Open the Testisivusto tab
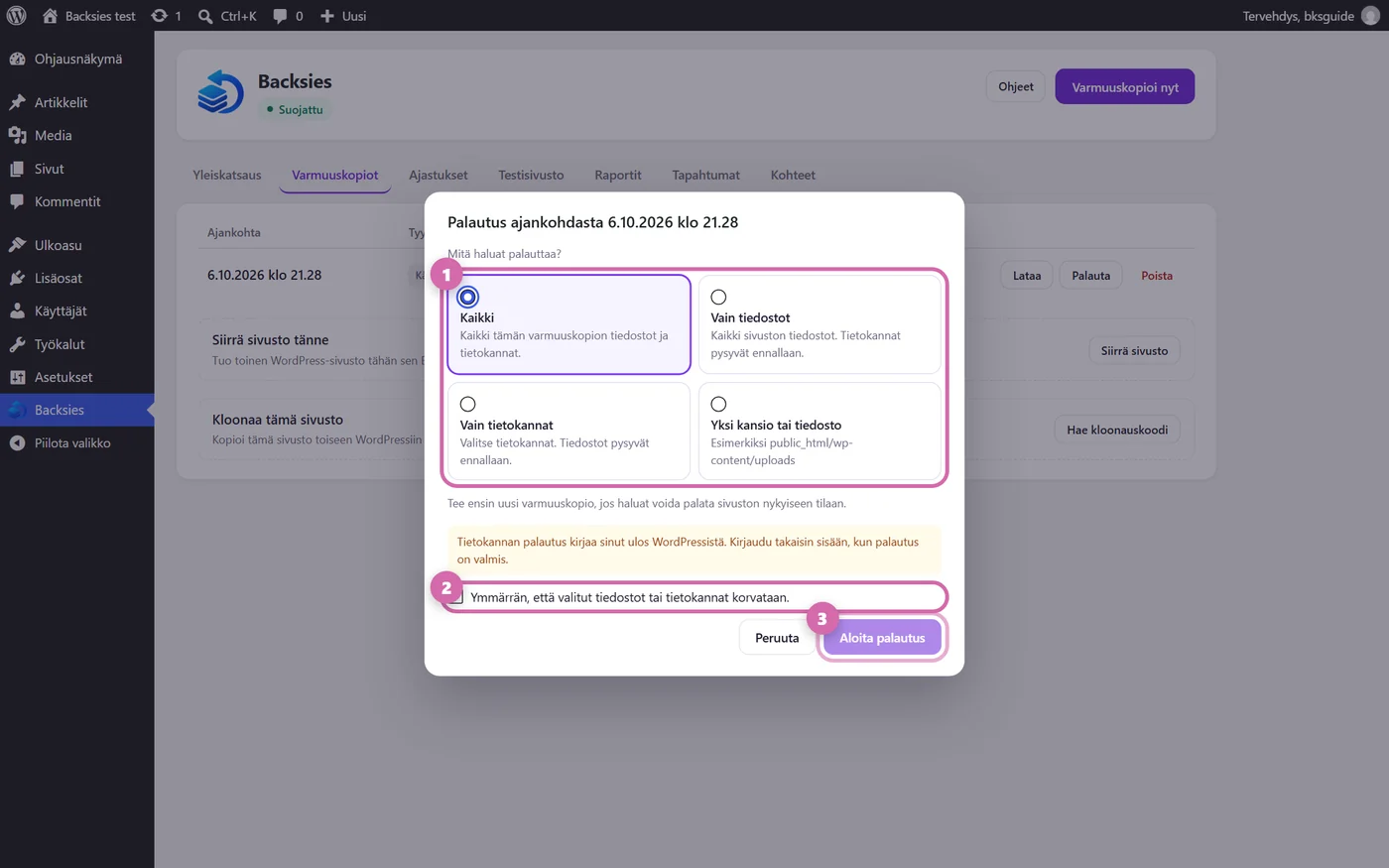1389x868 pixels. (x=531, y=176)
